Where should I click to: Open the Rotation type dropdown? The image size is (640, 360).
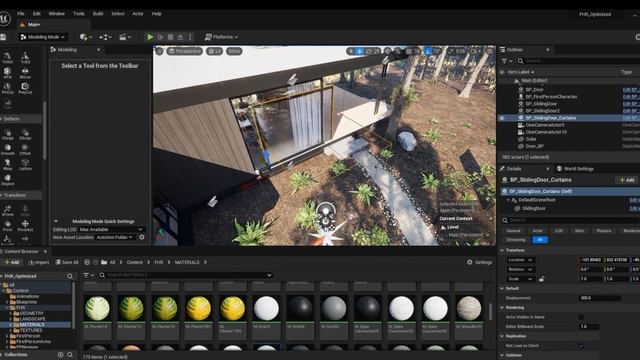tap(521, 269)
